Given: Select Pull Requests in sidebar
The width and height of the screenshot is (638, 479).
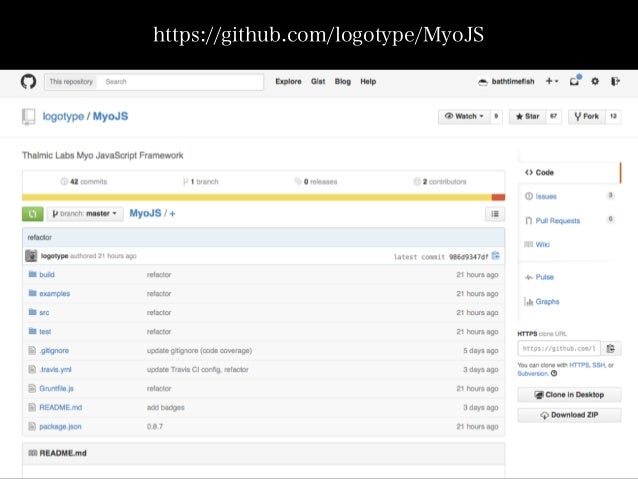Looking at the screenshot, I should coord(570,221).
